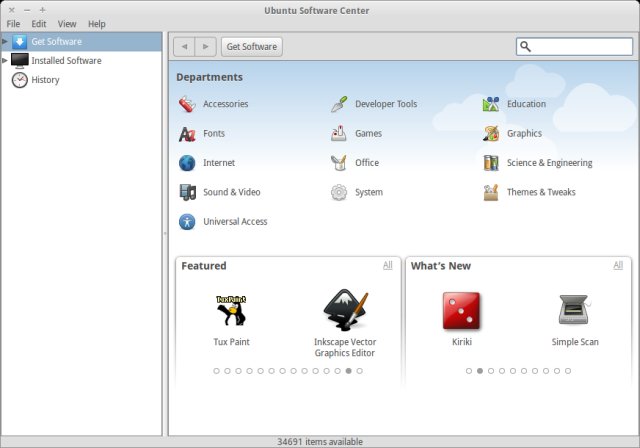Click the Sound & Video icon
The height and width of the screenshot is (448, 640).
(x=187, y=192)
